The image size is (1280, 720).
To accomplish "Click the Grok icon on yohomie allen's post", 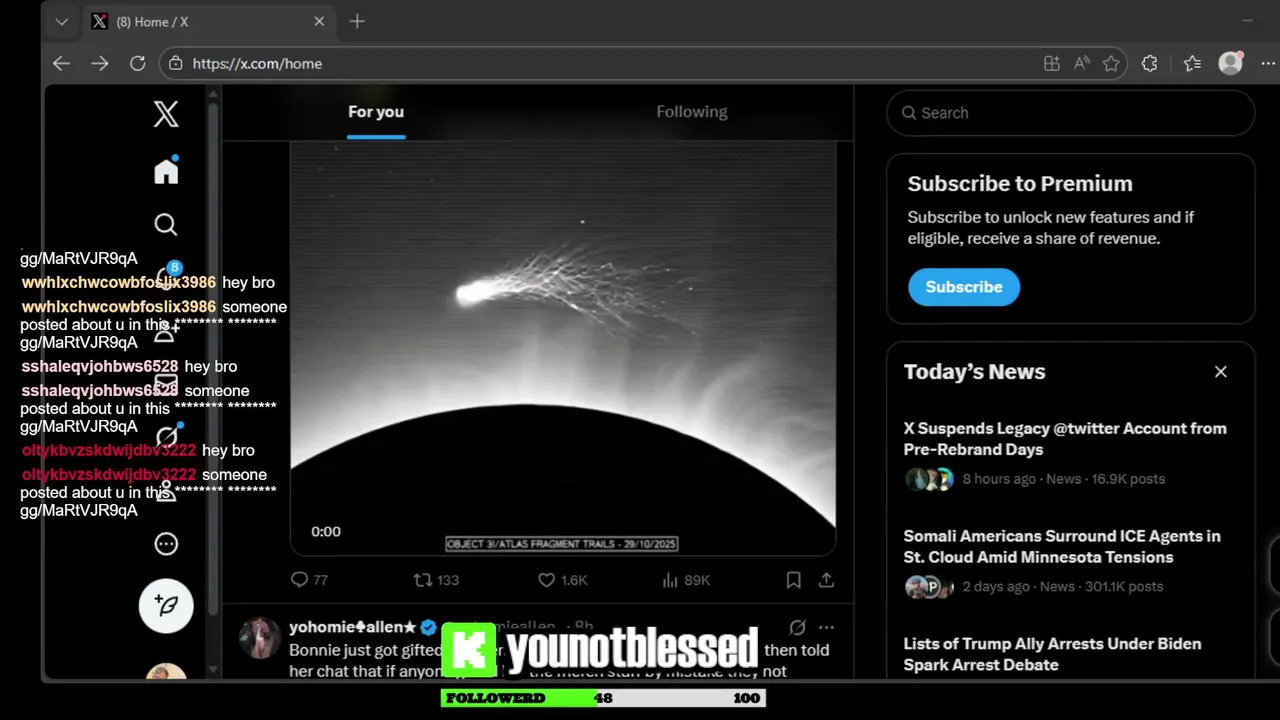I will coord(797,628).
